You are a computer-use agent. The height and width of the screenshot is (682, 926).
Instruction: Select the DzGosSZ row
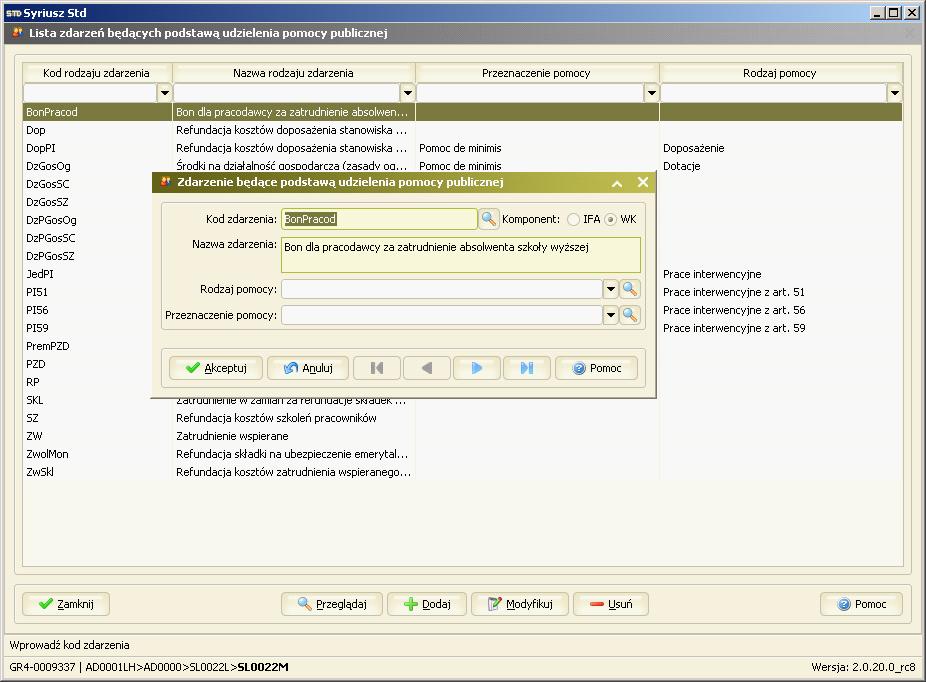pyautogui.click(x=87, y=202)
